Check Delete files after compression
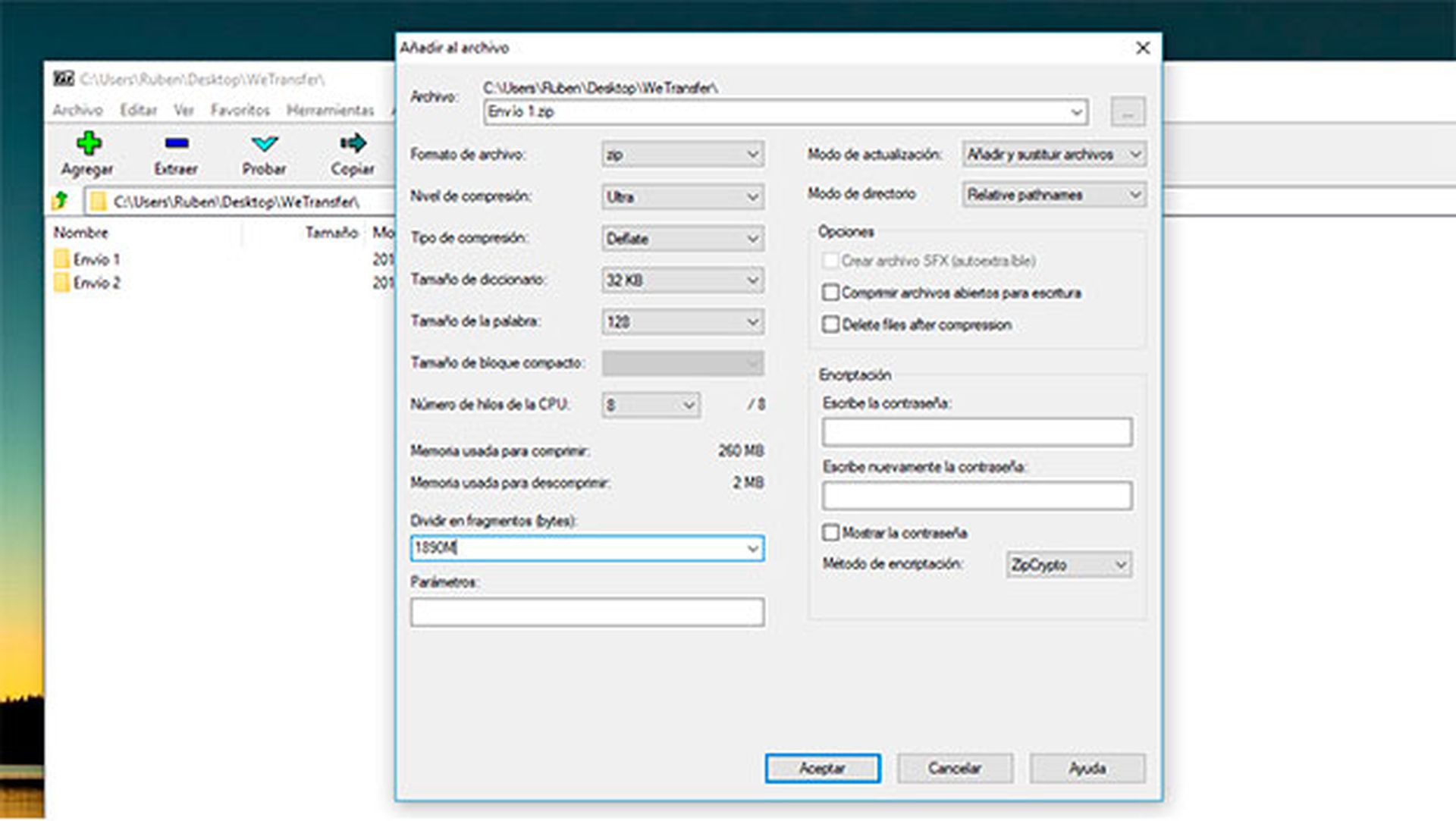The image size is (1456, 821). click(x=830, y=324)
